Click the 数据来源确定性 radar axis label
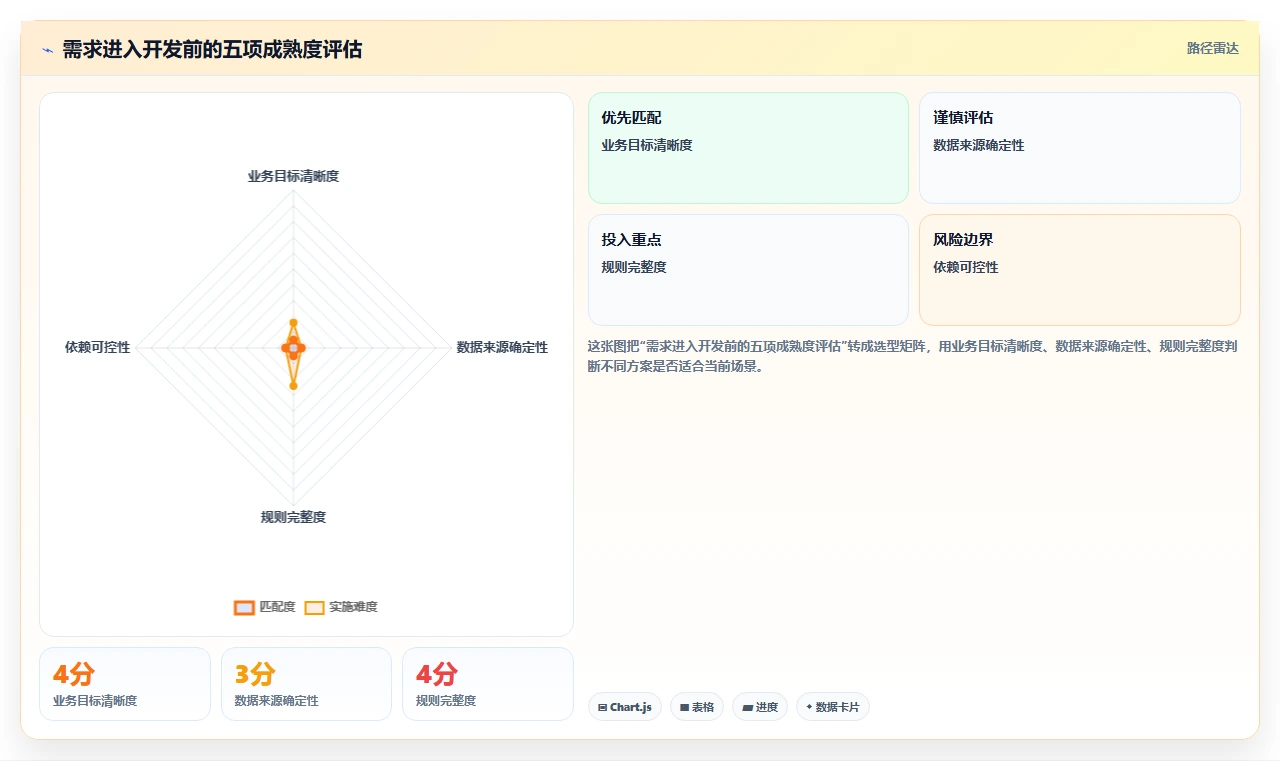 [x=502, y=347]
